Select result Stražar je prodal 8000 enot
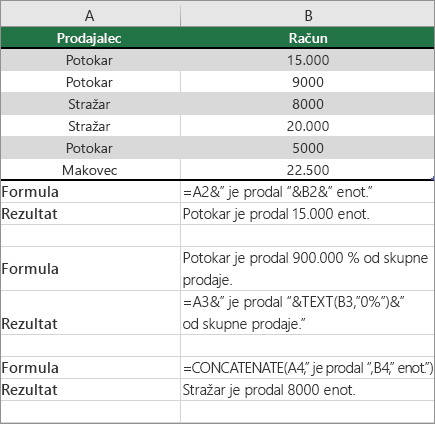 307,390
